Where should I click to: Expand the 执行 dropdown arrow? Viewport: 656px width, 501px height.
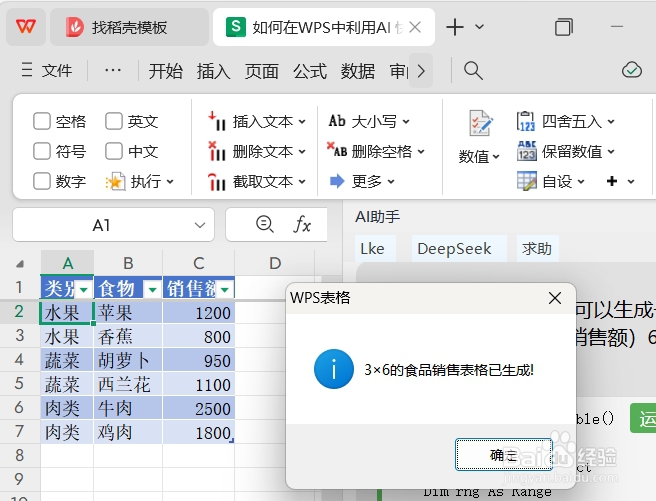point(170,181)
